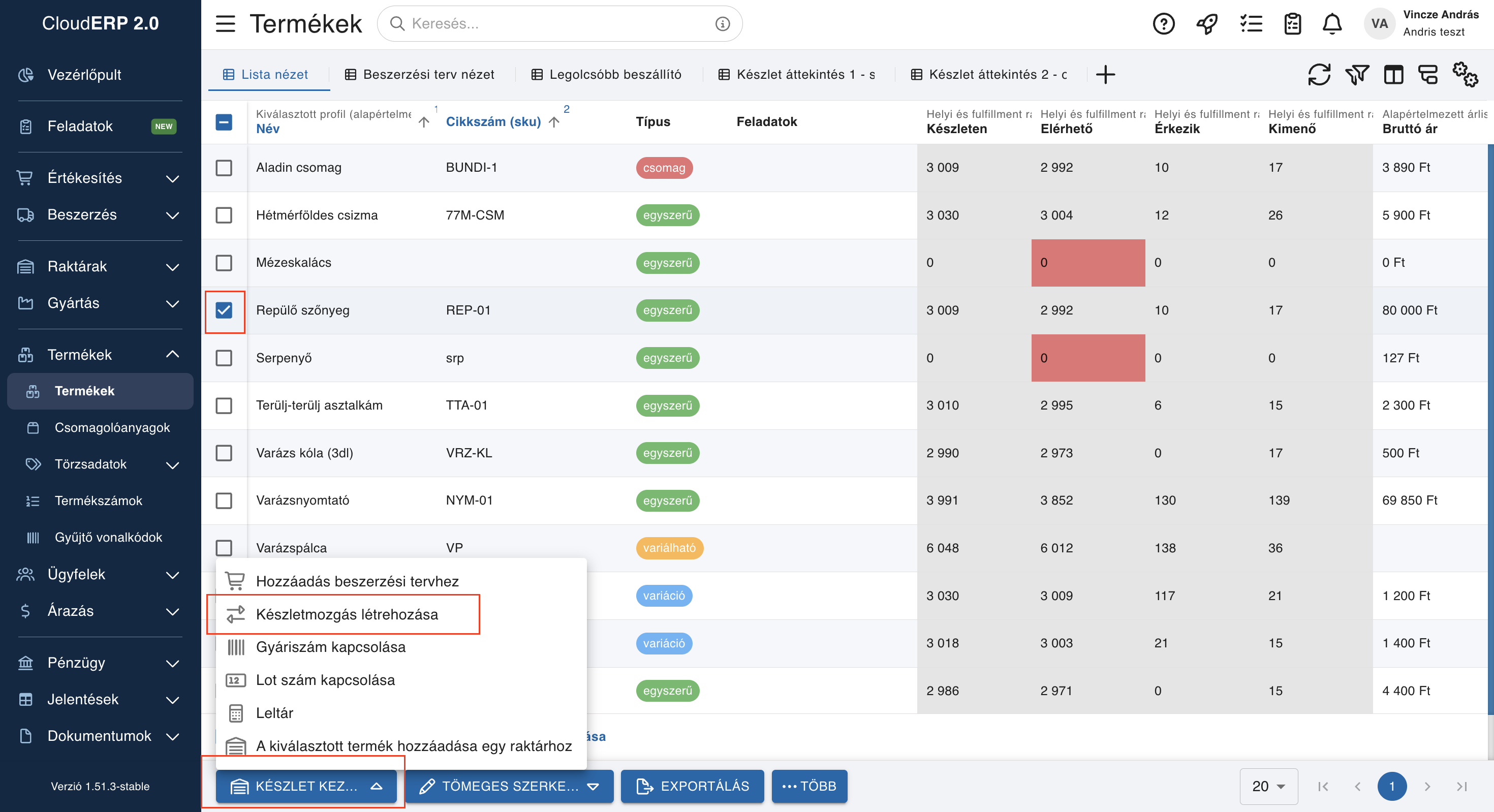Open the help question mark icon
This screenshot has width=1494, height=812.
coord(1163,24)
